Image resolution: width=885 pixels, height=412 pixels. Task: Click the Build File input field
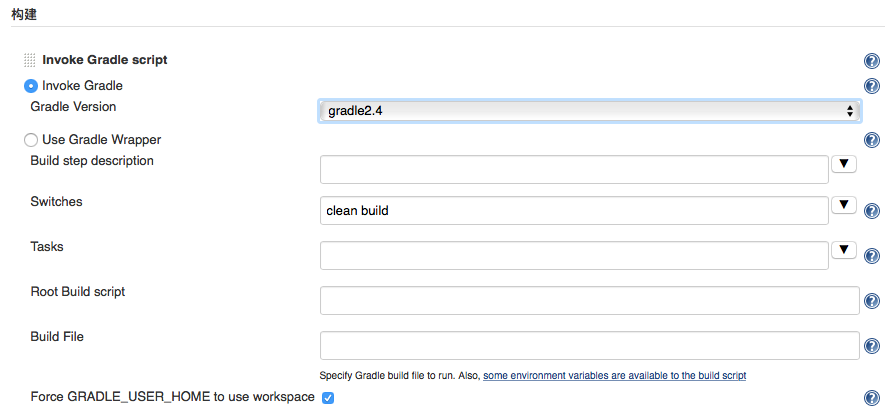point(589,345)
